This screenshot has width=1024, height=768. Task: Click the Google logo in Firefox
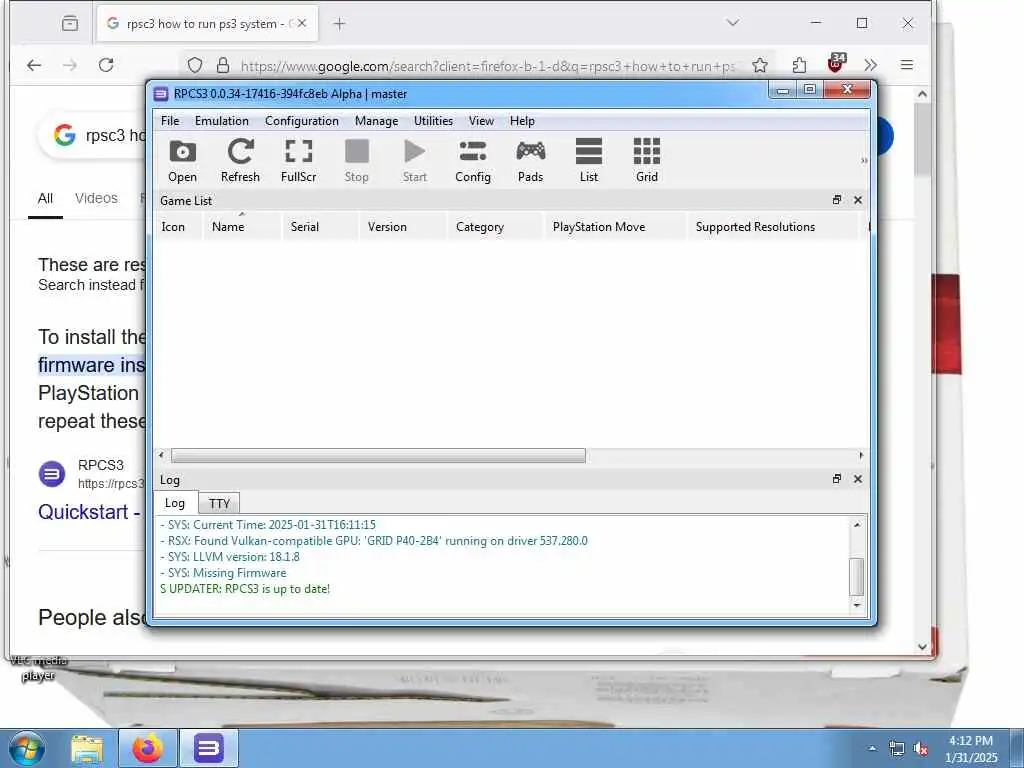click(x=65, y=135)
